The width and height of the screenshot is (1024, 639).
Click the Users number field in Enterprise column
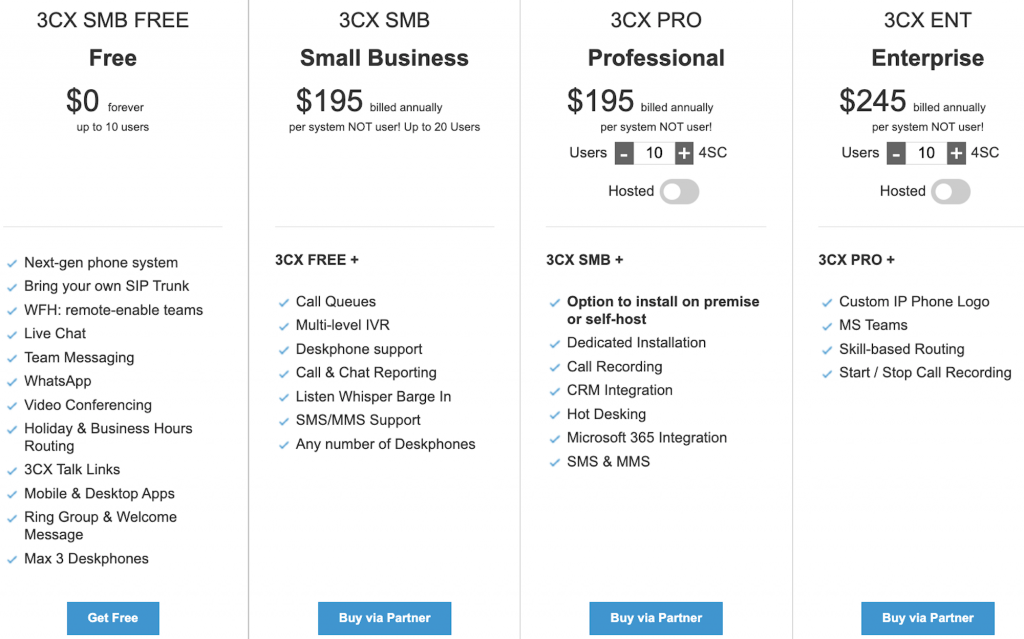925,152
